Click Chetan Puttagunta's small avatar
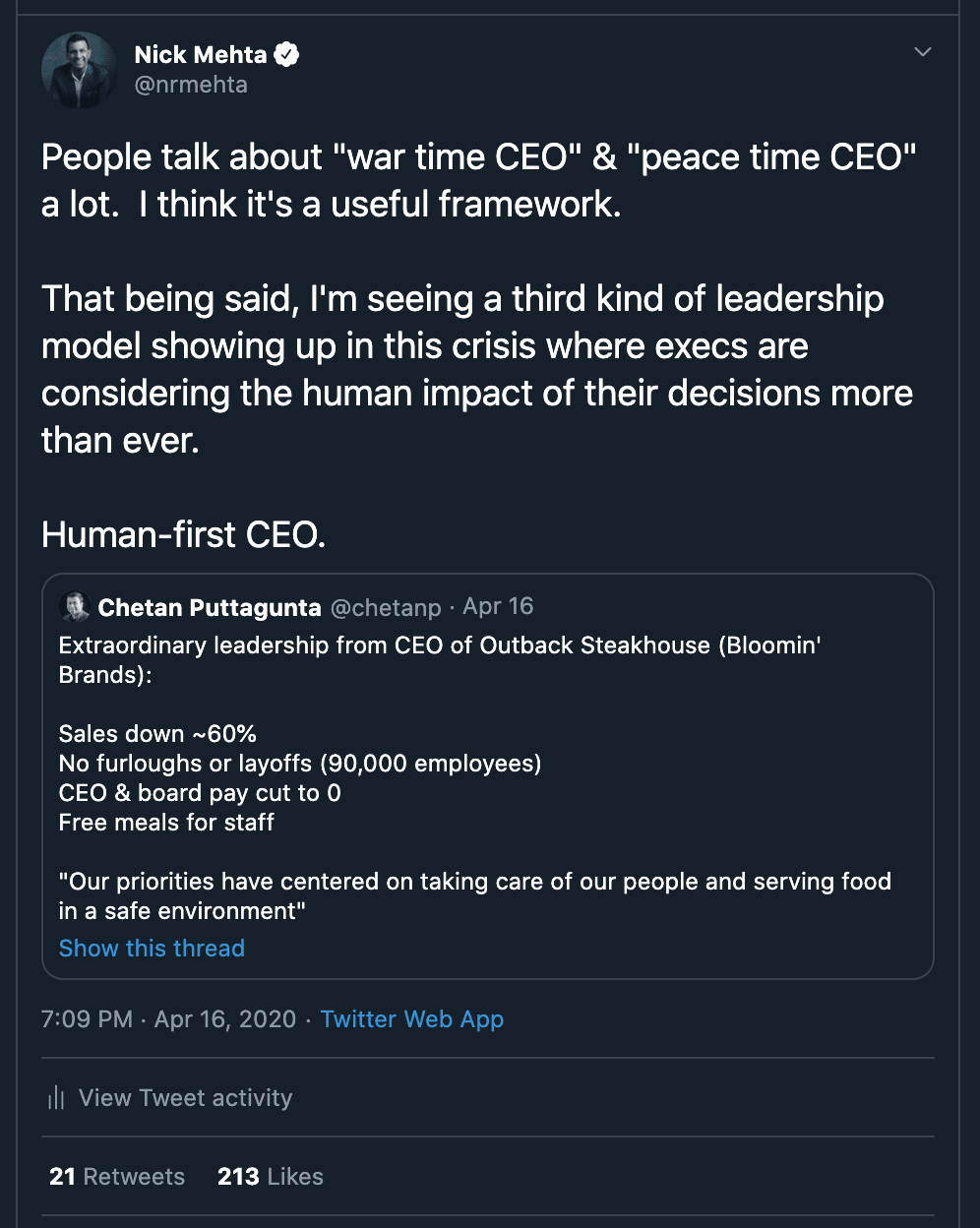This screenshot has width=980, height=1228. coord(75,607)
